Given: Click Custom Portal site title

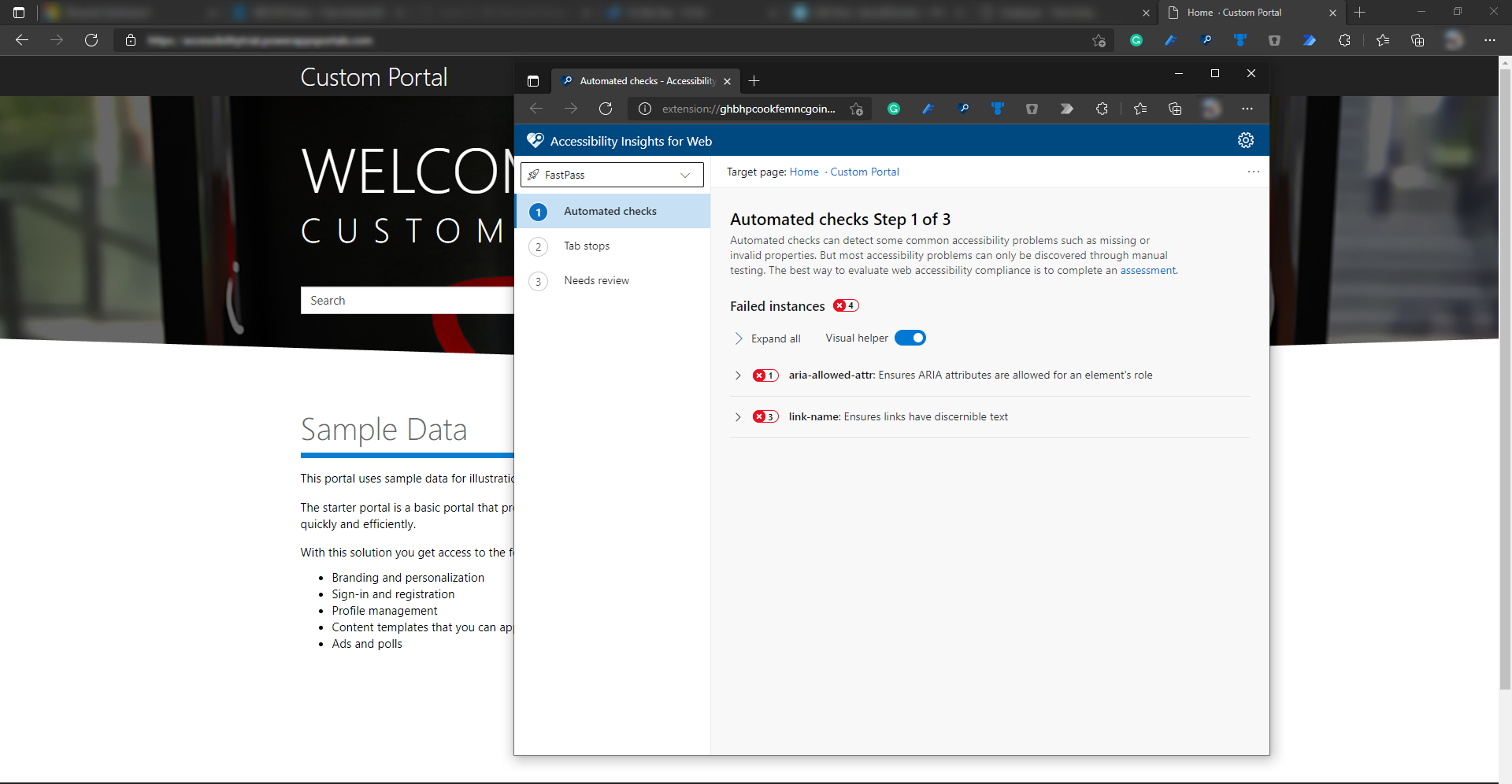Looking at the screenshot, I should (x=374, y=77).
